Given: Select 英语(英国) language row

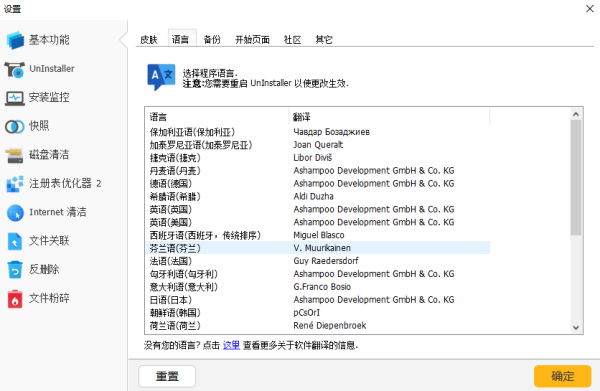Looking at the screenshot, I should pyautogui.click(x=318, y=210).
